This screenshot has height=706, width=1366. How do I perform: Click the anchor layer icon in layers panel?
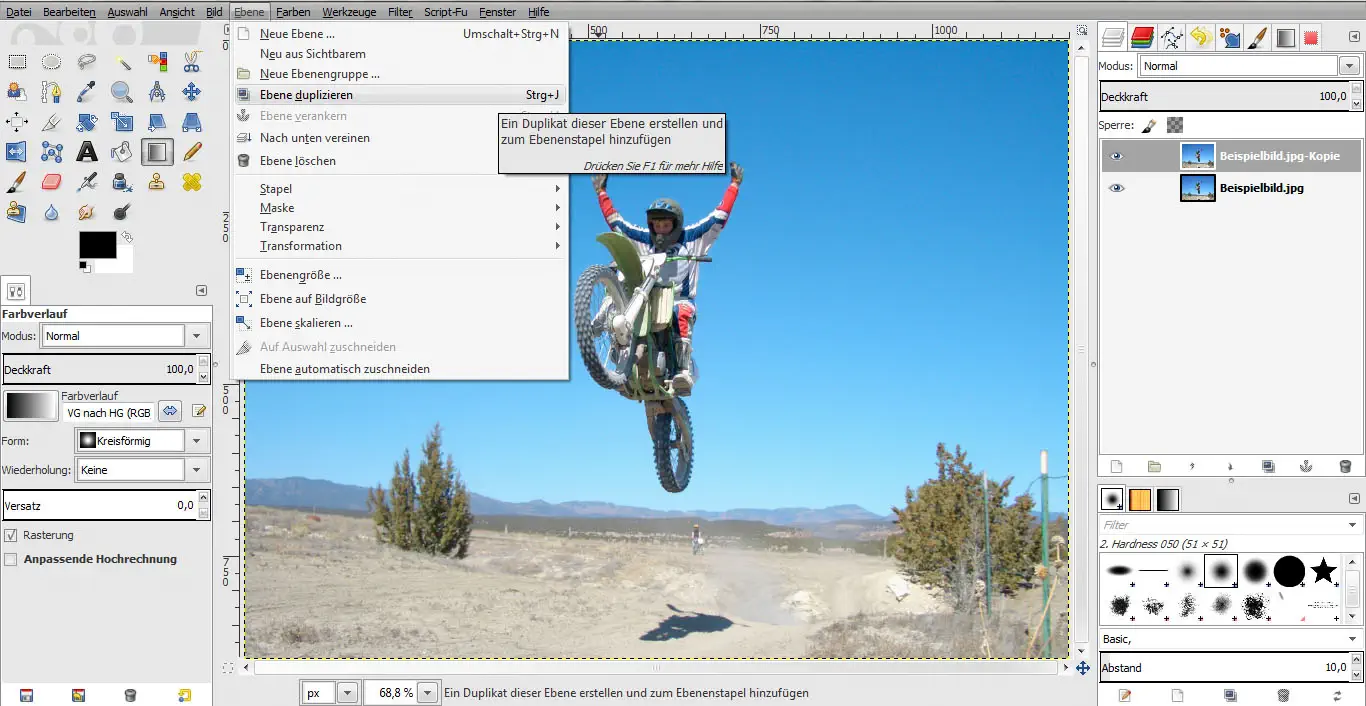[1306, 467]
